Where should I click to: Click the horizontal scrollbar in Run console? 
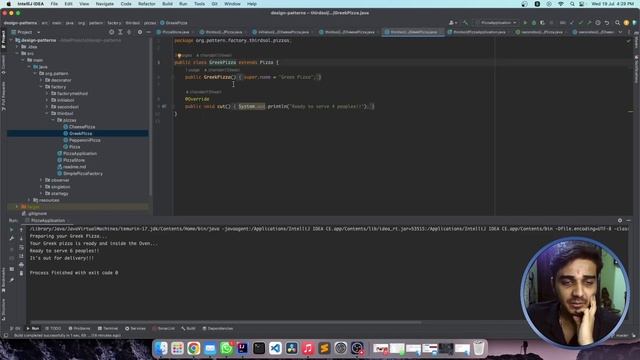(226, 322)
